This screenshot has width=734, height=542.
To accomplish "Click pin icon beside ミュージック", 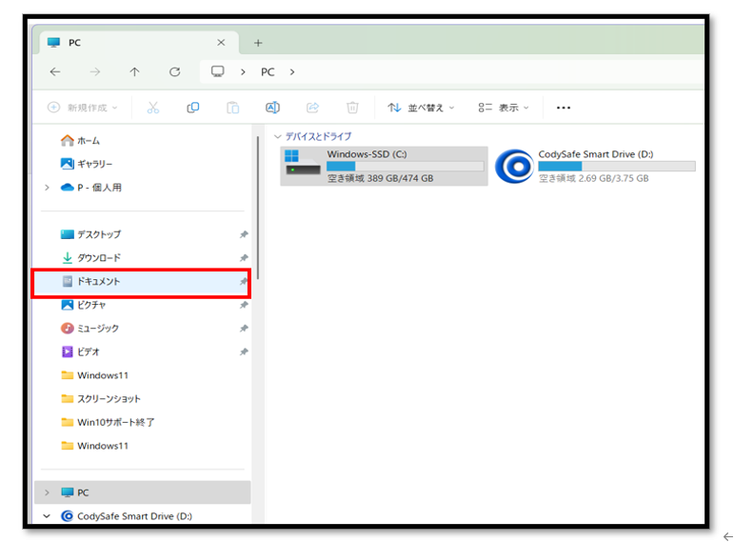I will 243,329.
